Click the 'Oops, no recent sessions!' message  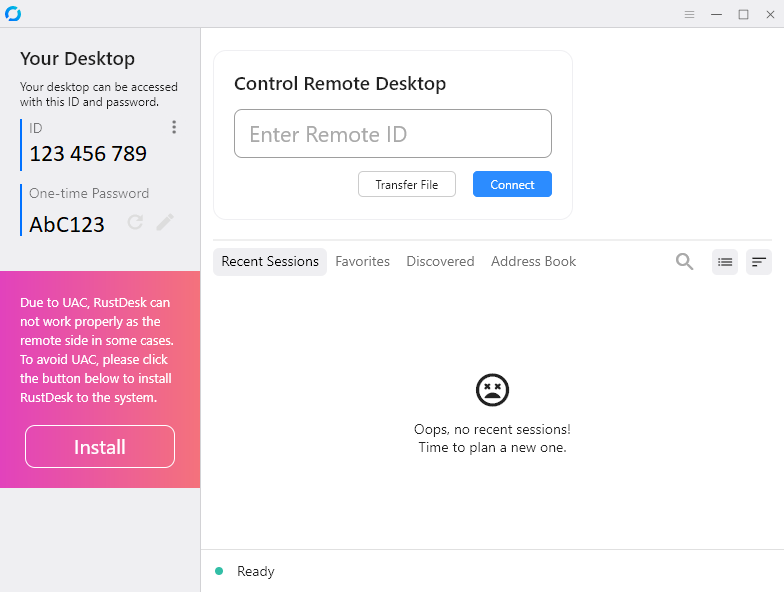click(x=492, y=429)
